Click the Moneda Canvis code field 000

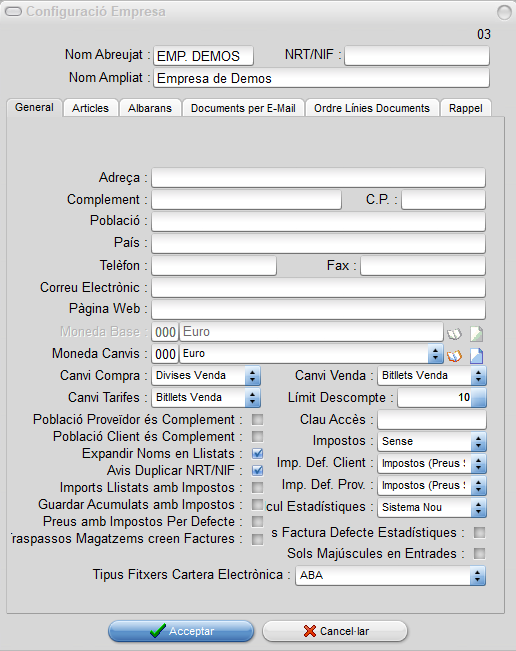tap(165, 354)
